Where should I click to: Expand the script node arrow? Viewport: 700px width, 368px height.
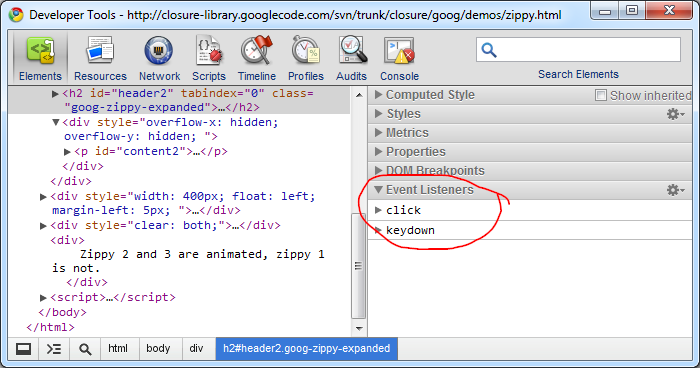click(43, 298)
